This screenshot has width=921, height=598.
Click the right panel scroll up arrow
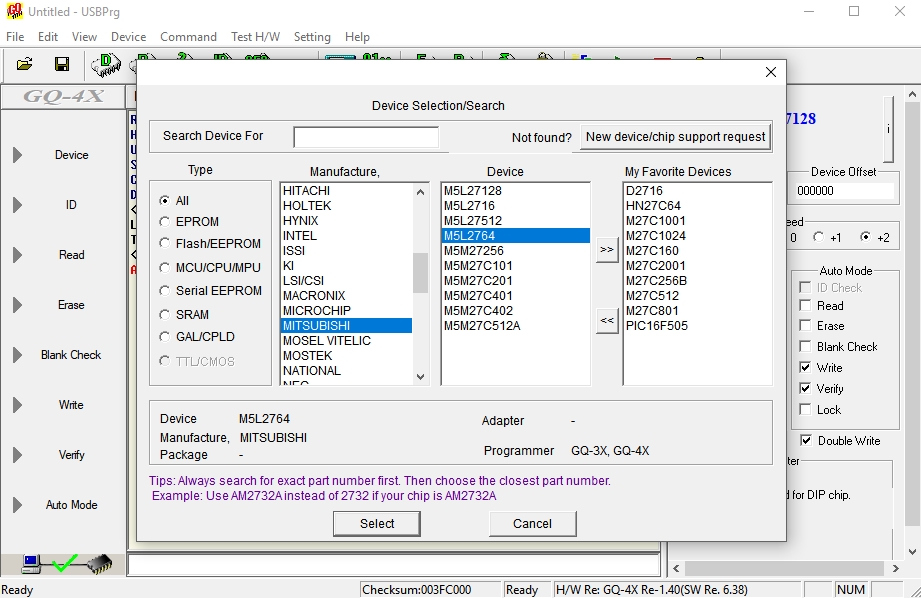tap(912, 94)
